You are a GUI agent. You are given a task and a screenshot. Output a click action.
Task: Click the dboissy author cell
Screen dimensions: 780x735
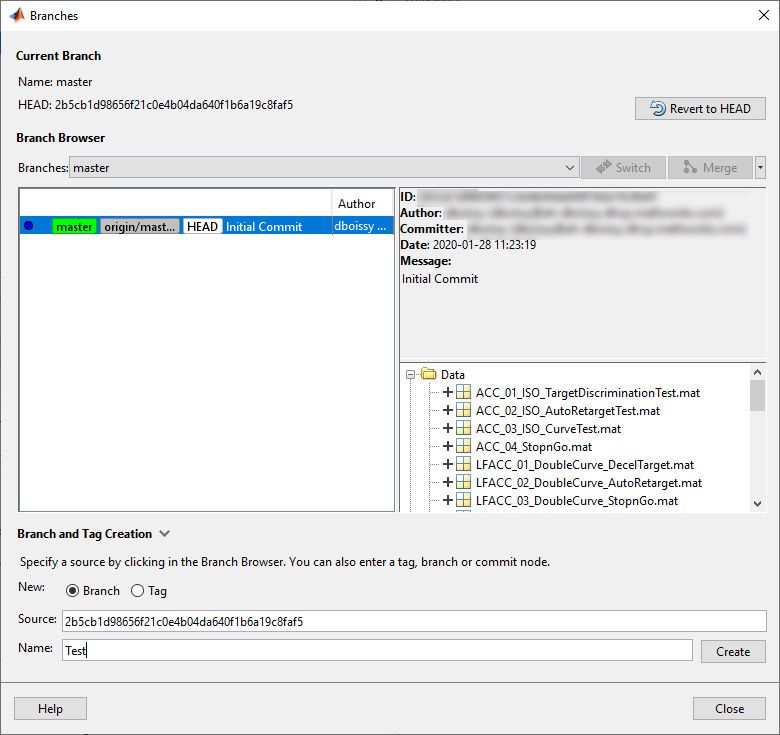point(360,226)
